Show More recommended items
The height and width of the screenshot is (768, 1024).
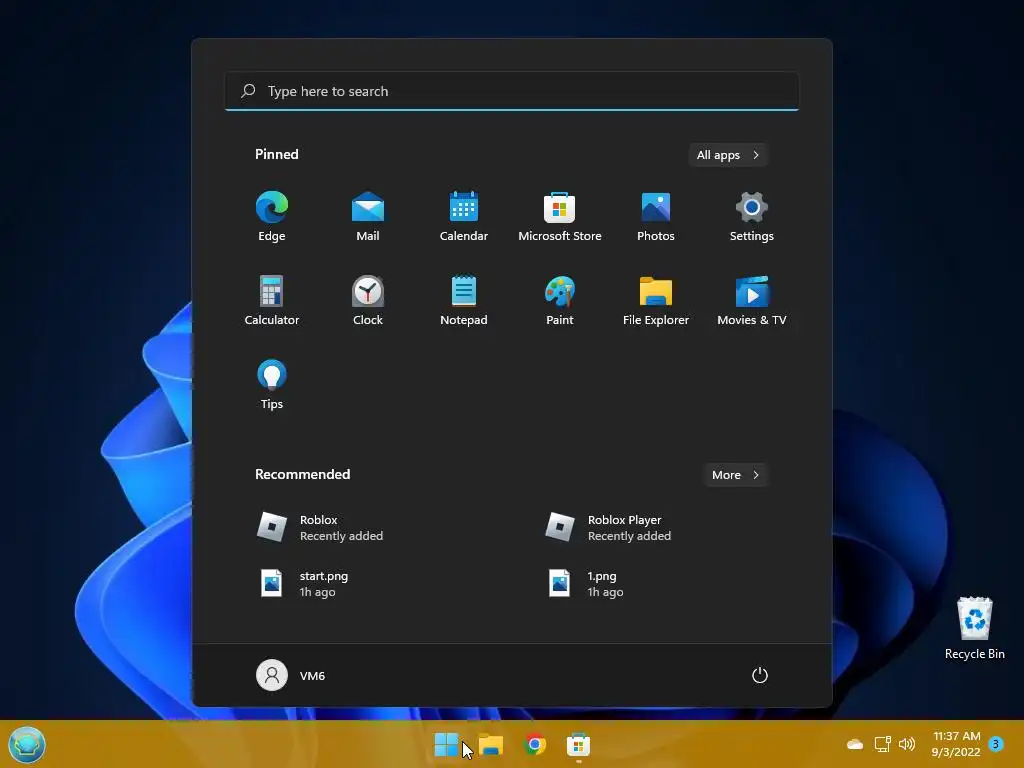click(x=735, y=475)
